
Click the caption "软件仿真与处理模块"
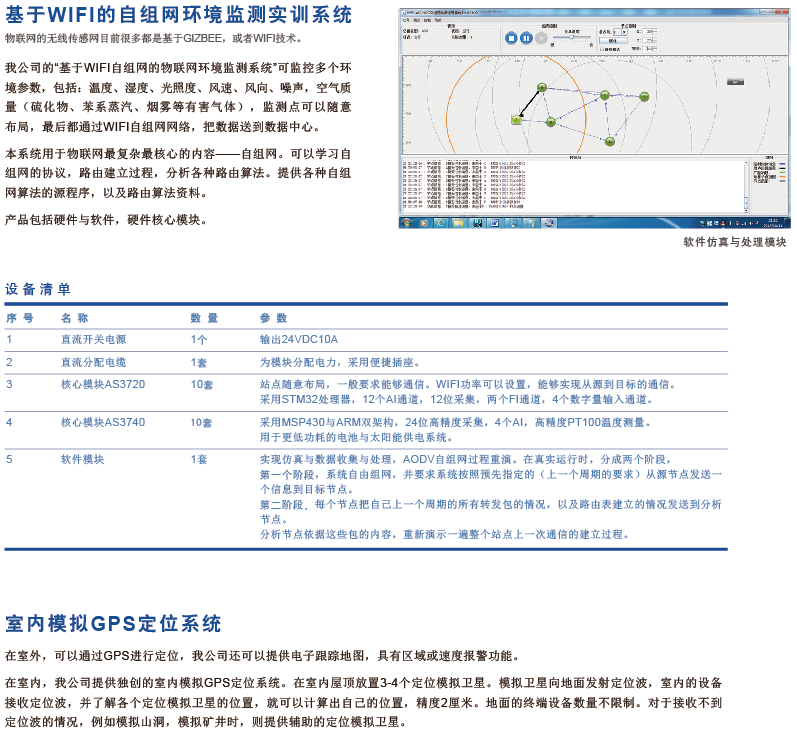(x=734, y=242)
